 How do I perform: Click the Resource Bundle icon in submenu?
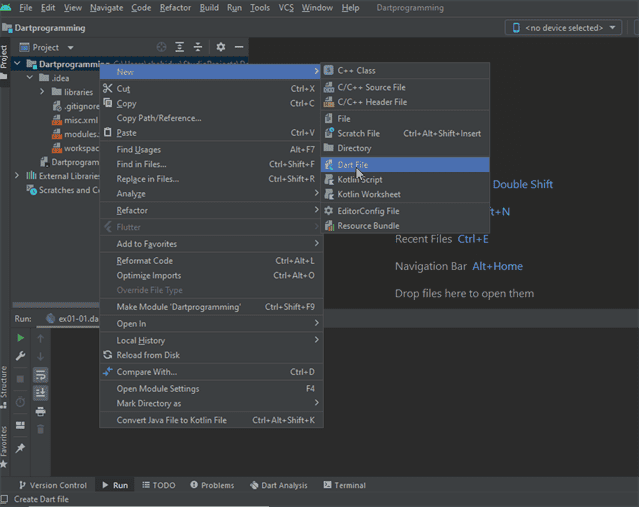coord(329,225)
